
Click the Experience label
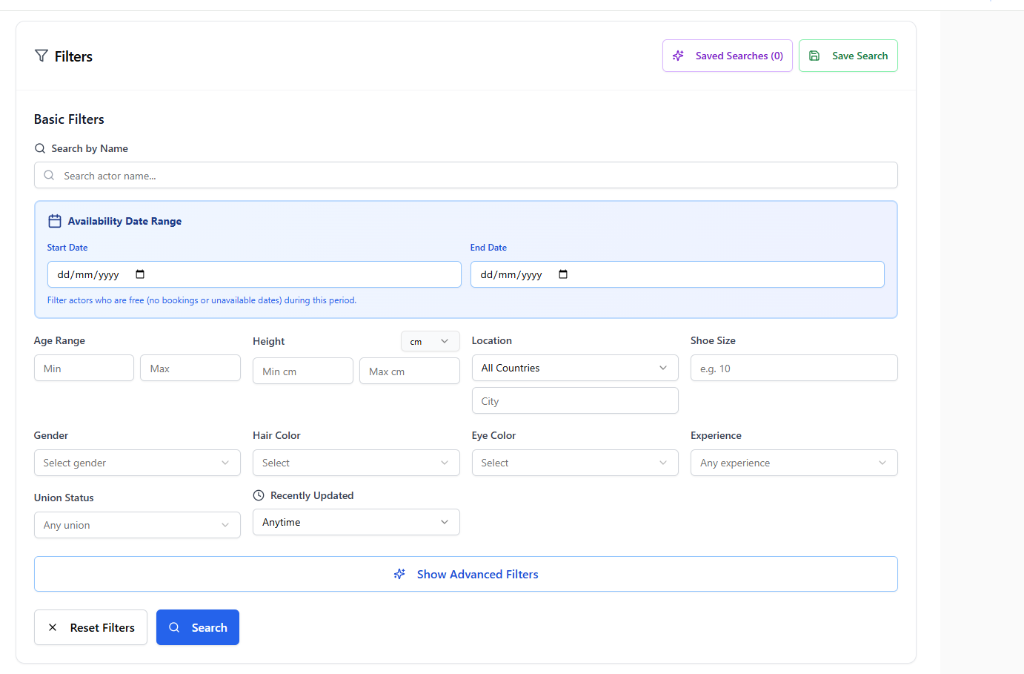click(716, 436)
